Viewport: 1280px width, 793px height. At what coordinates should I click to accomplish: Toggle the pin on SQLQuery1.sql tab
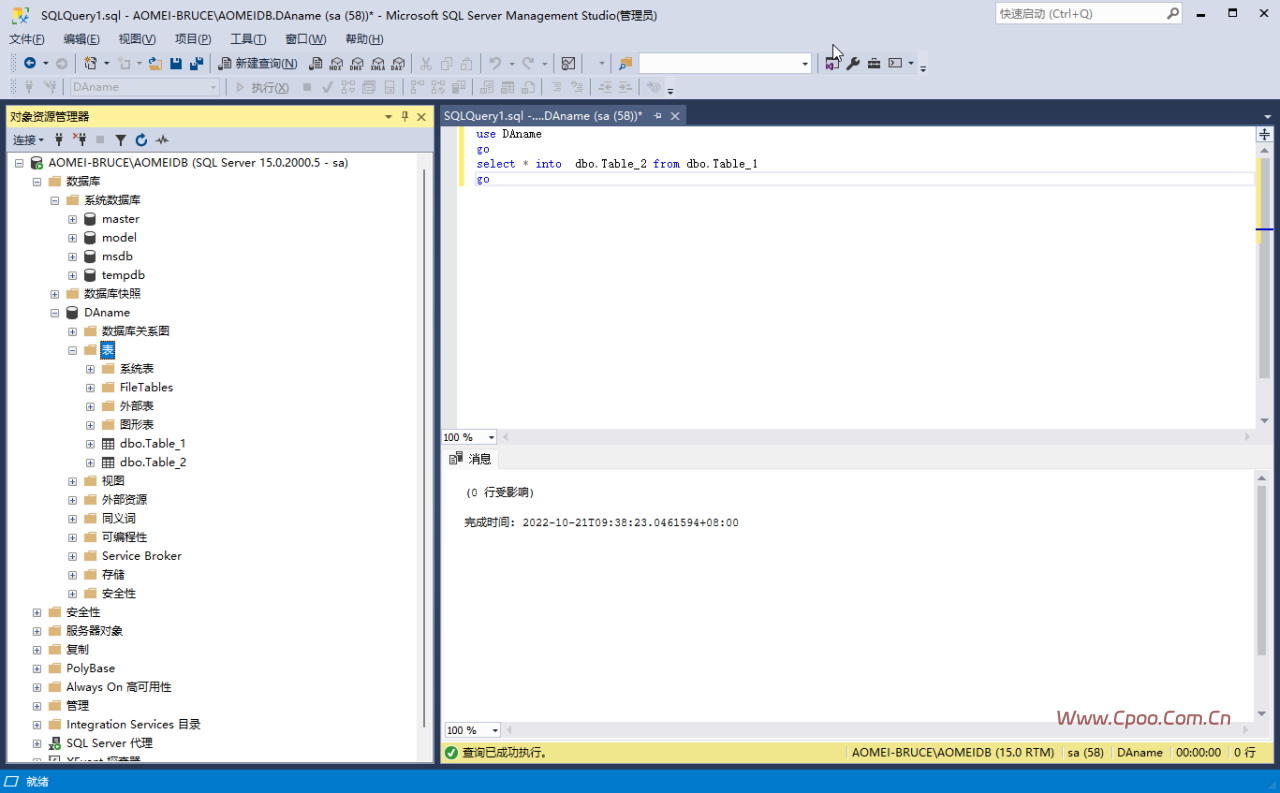[x=658, y=116]
